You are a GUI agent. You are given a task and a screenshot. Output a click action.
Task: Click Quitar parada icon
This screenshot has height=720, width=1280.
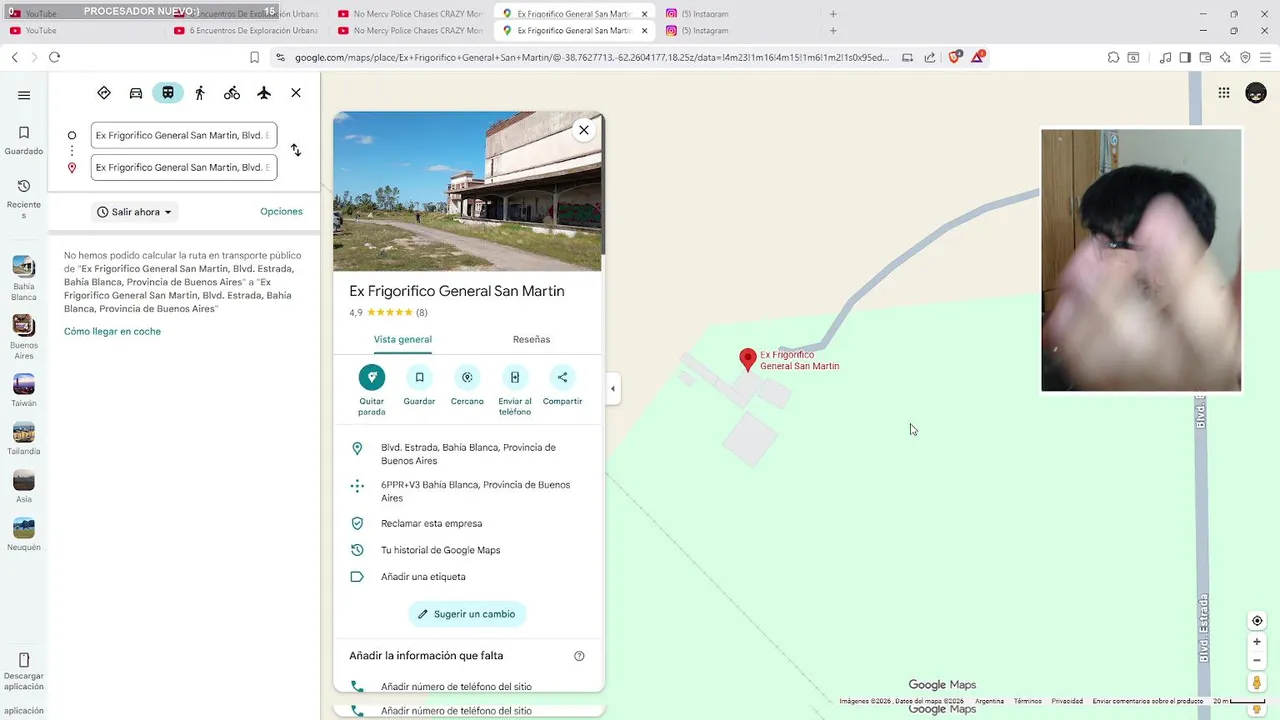[372, 377]
